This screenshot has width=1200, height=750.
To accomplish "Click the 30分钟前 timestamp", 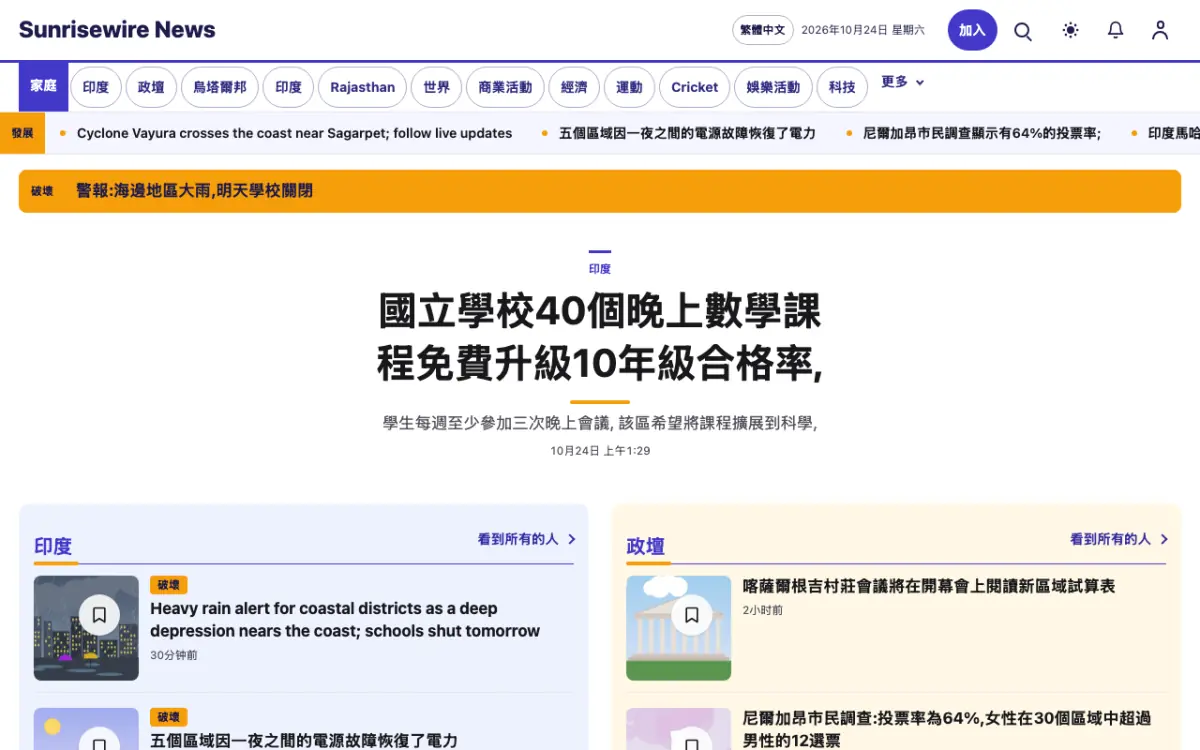I will tap(174, 656).
